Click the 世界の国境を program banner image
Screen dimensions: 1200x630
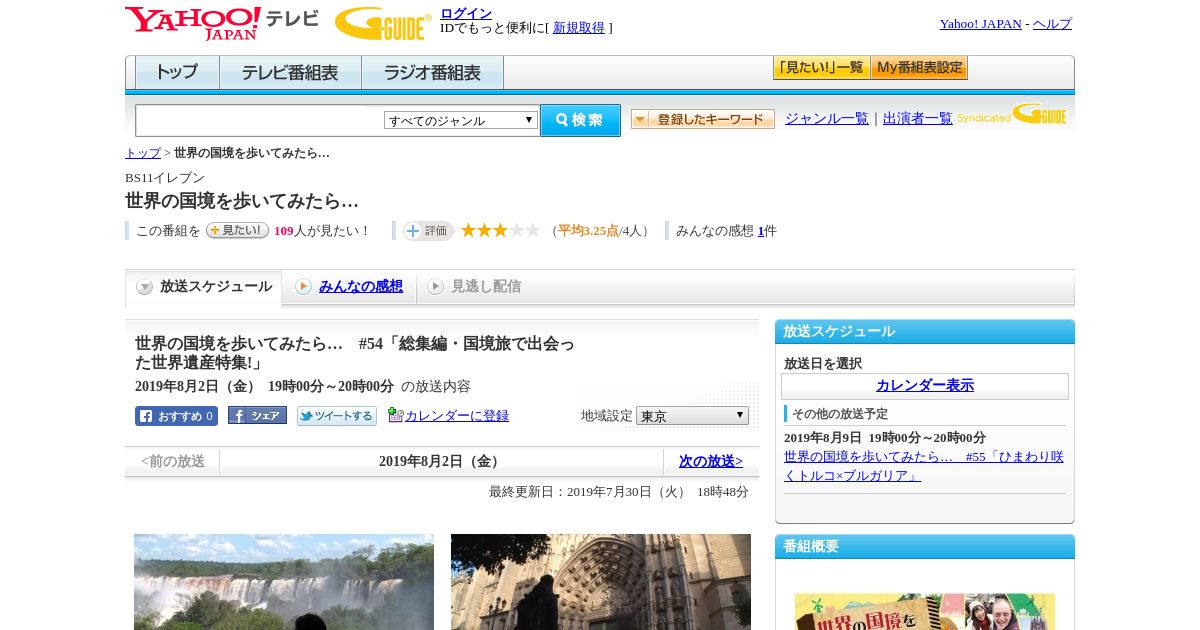coord(925,612)
